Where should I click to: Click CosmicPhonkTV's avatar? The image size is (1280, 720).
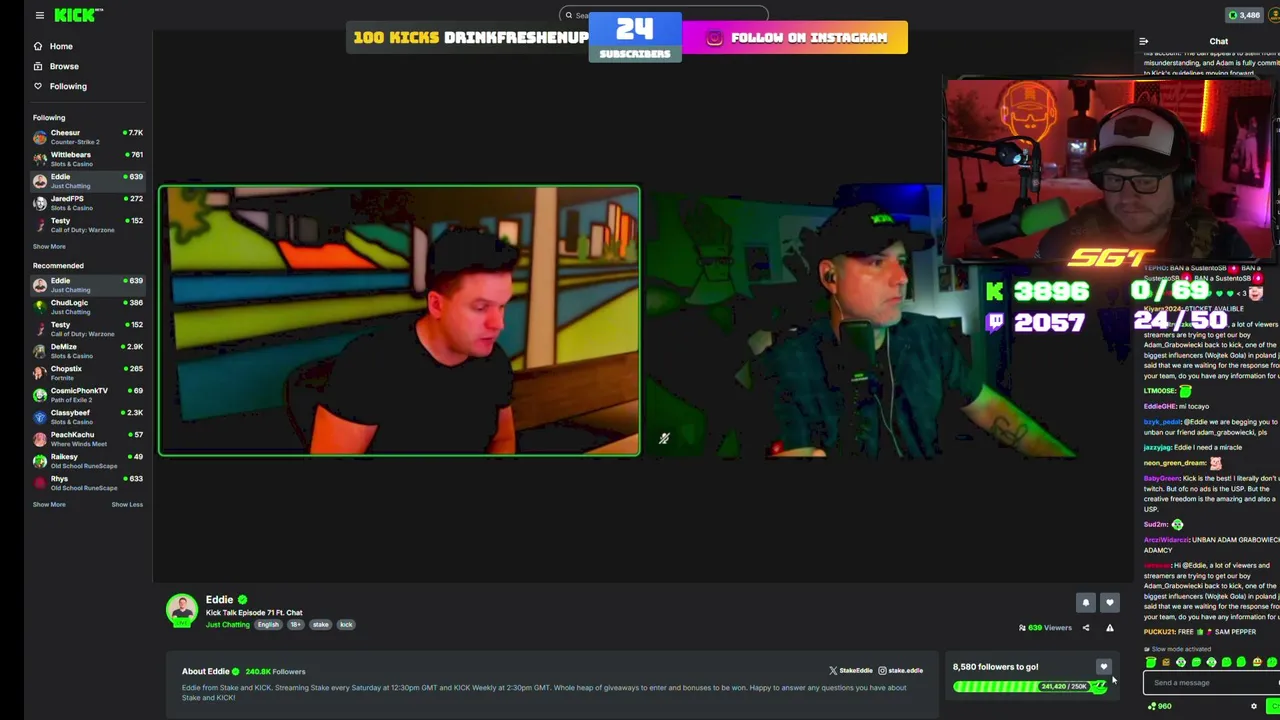coord(39,395)
